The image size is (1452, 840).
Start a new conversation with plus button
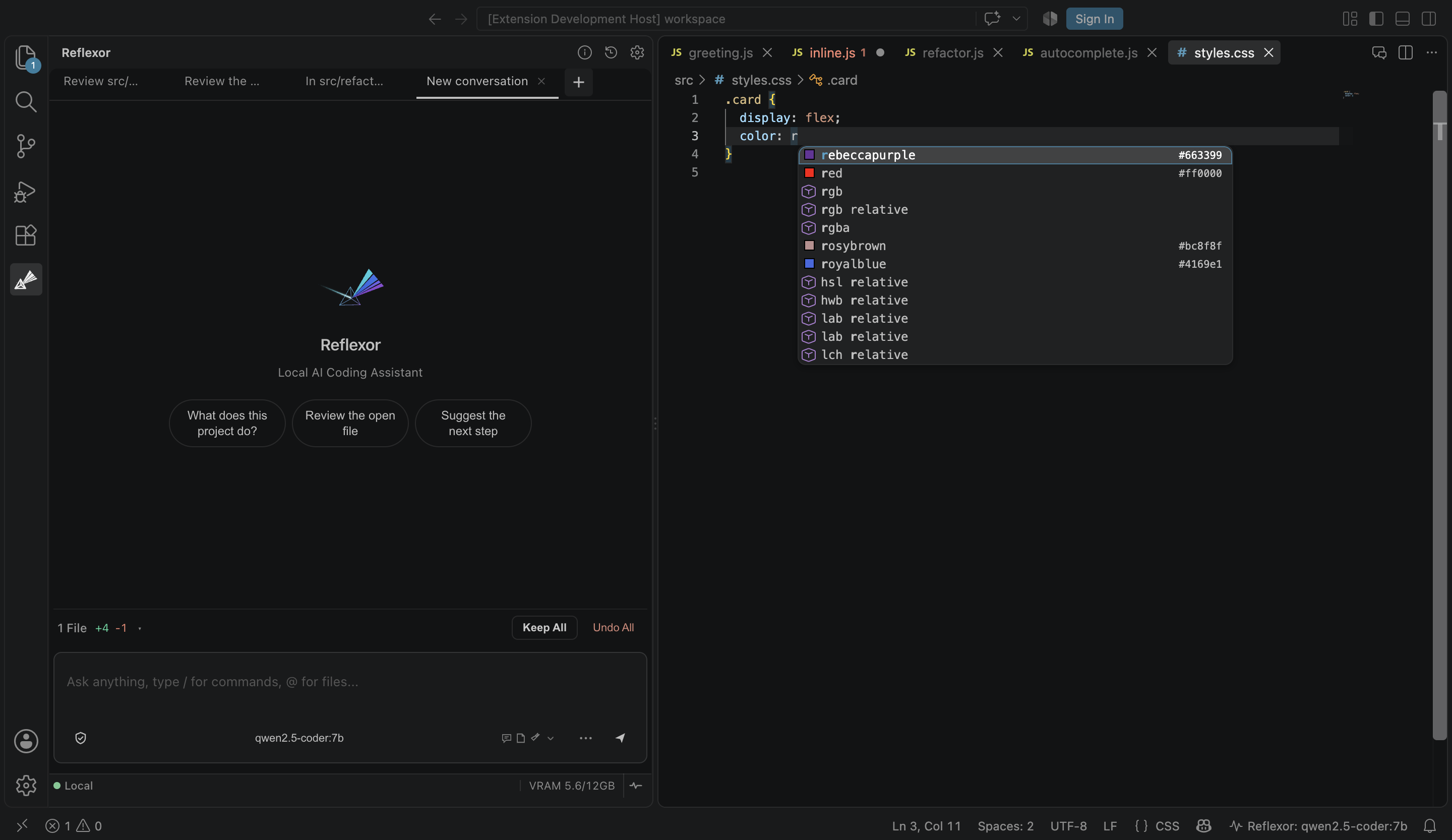click(x=578, y=82)
